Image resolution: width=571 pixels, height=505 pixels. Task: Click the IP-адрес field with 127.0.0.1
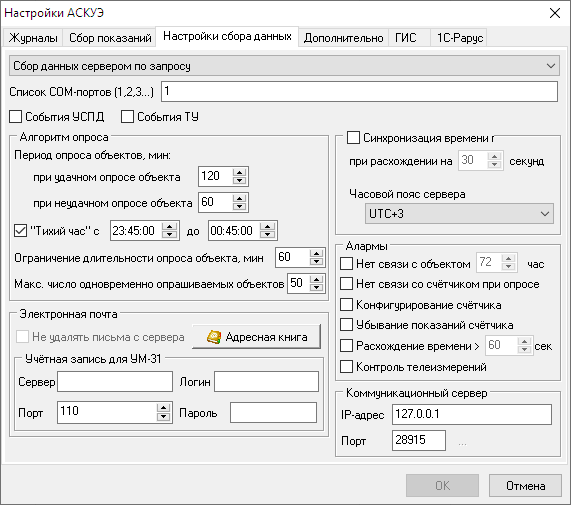tap(472, 414)
